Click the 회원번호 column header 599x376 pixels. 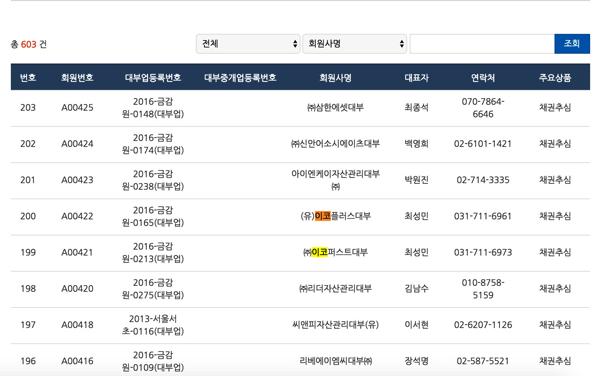point(77,78)
